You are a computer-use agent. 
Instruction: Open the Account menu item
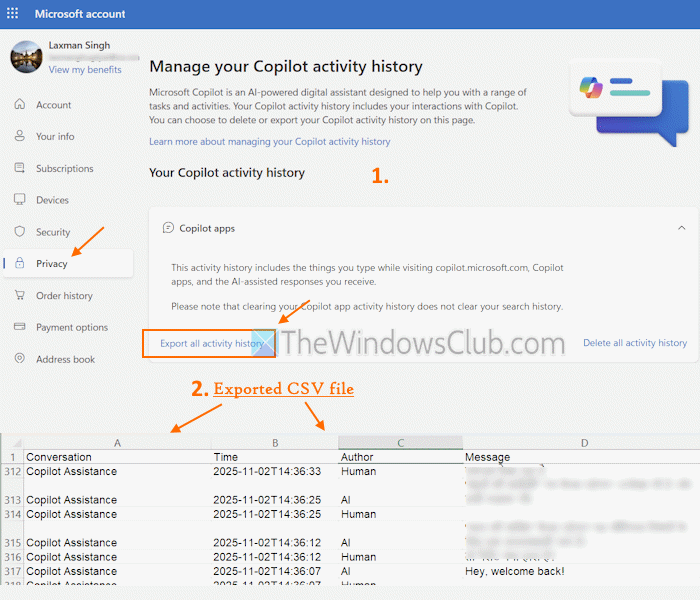[54, 105]
